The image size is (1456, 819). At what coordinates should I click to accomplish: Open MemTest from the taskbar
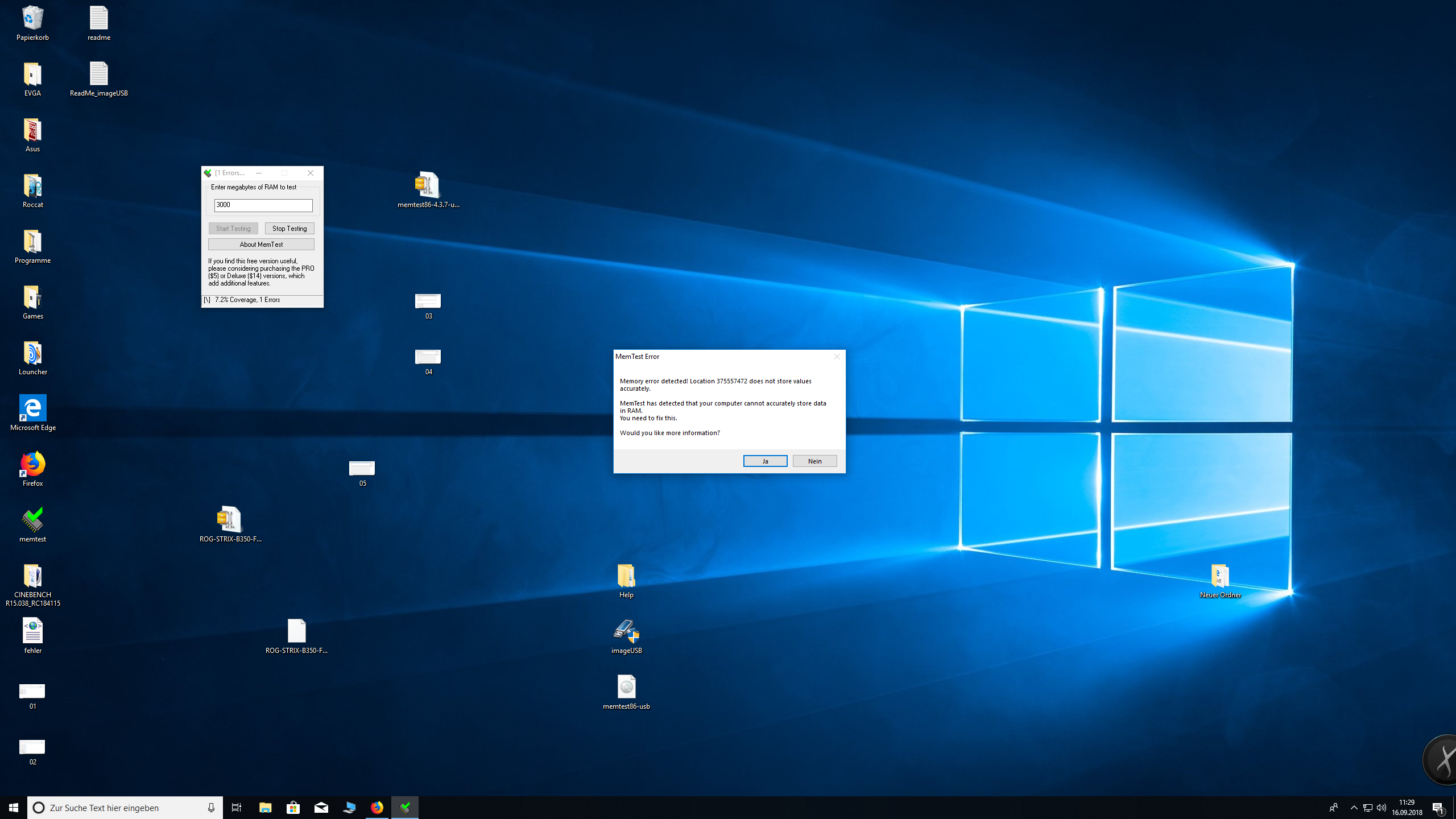[405, 808]
